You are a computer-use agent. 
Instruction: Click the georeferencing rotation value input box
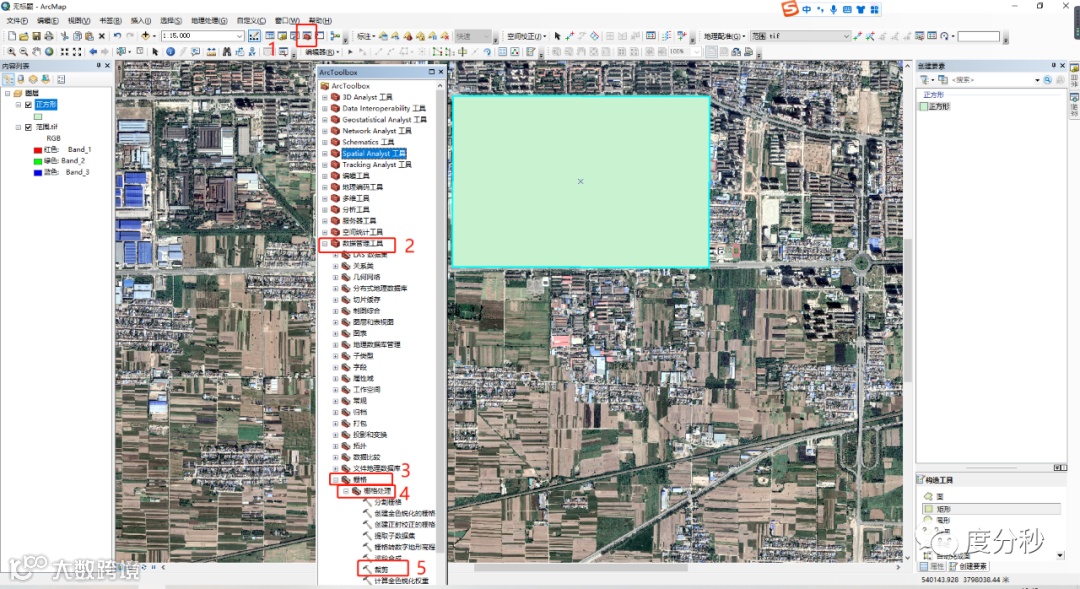978,36
